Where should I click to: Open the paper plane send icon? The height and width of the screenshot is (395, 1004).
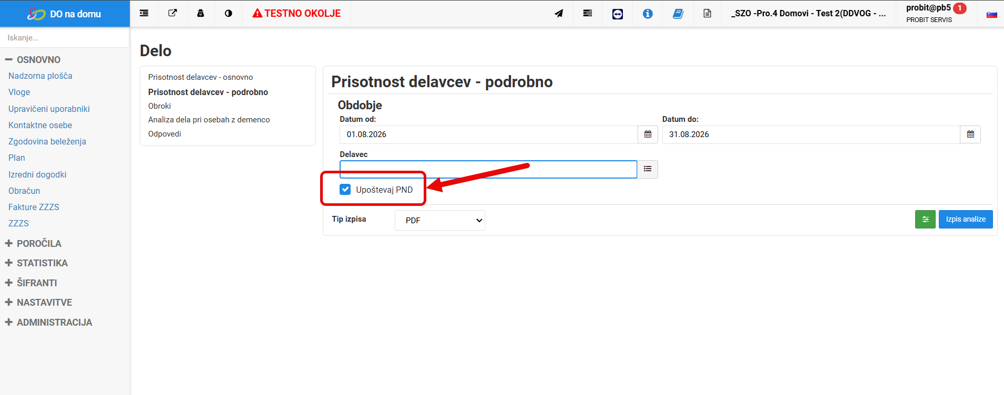[x=559, y=13]
